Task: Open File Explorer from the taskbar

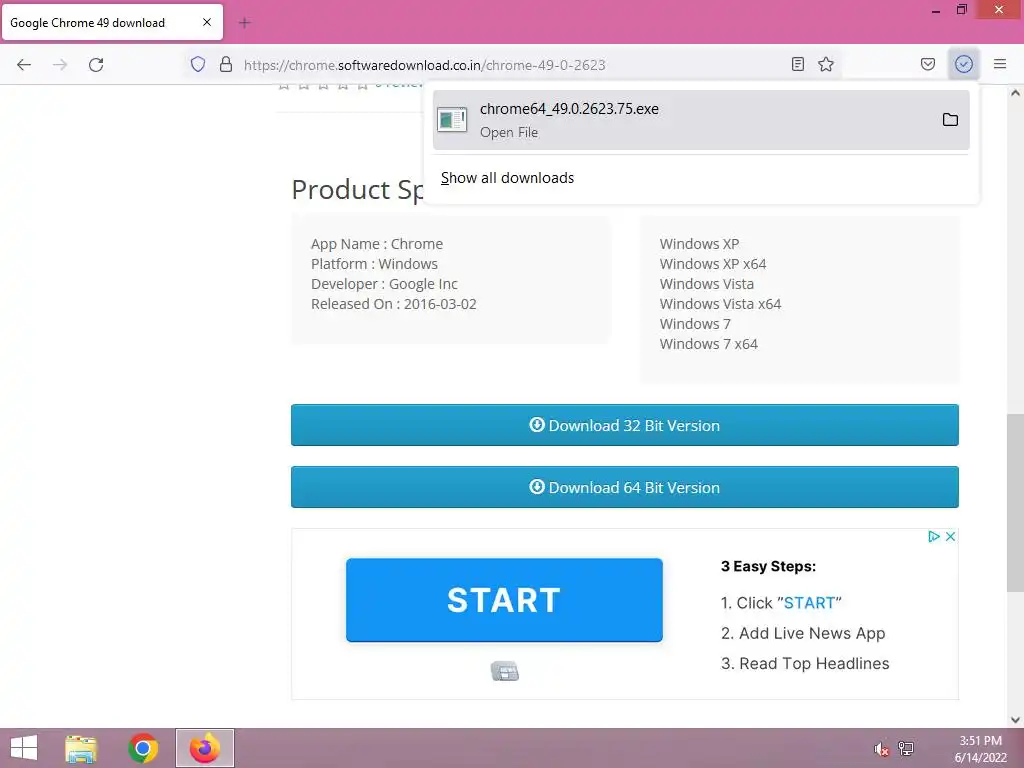Action: tap(81, 748)
